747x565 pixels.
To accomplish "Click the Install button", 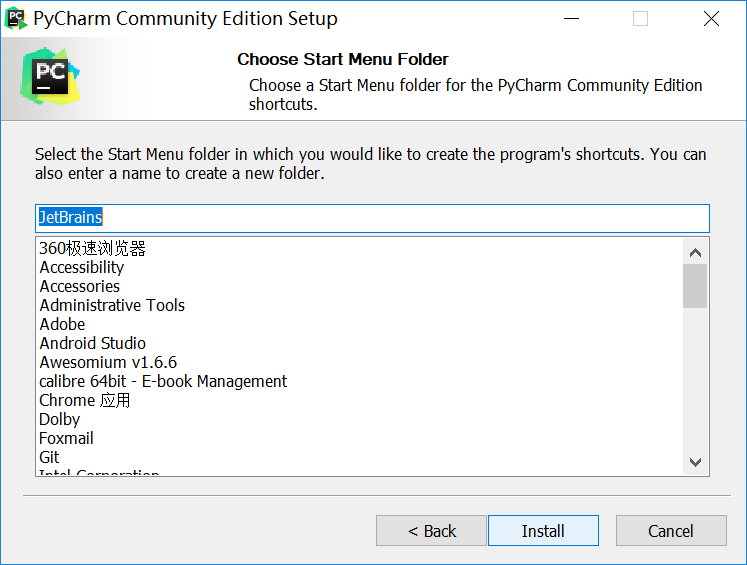I will 542,531.
